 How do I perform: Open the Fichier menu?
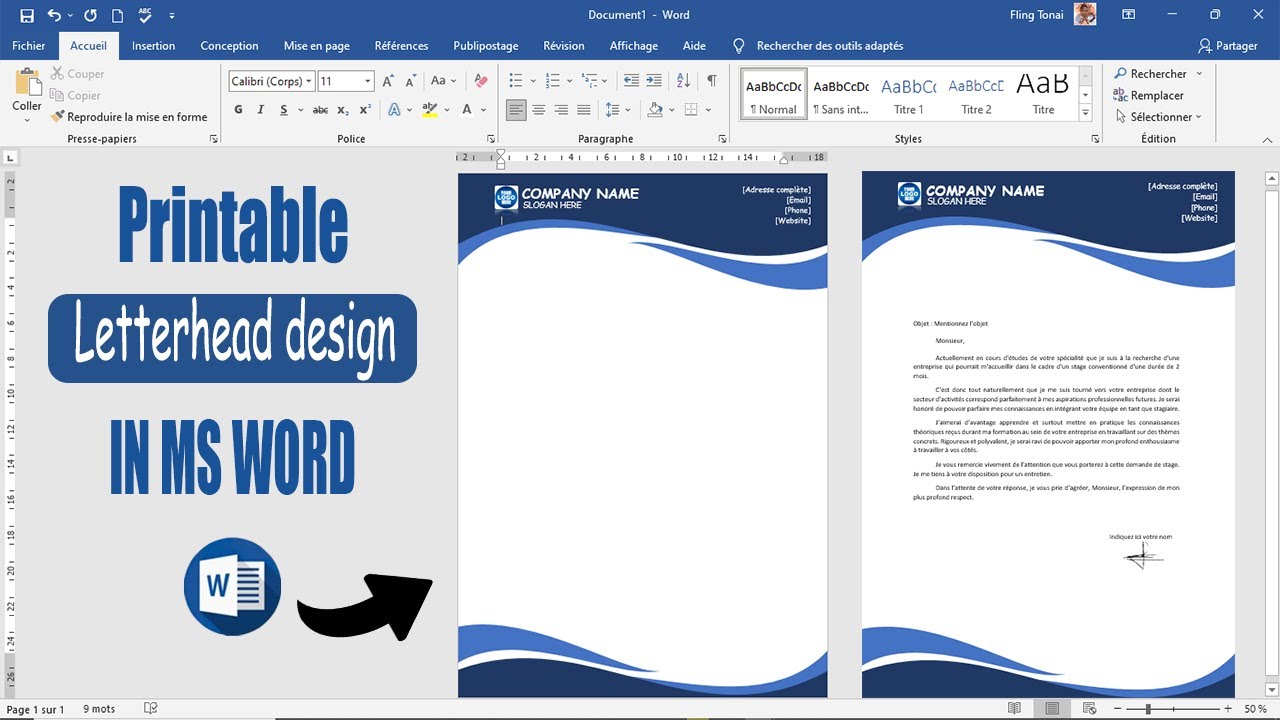[x=29, y=46]
